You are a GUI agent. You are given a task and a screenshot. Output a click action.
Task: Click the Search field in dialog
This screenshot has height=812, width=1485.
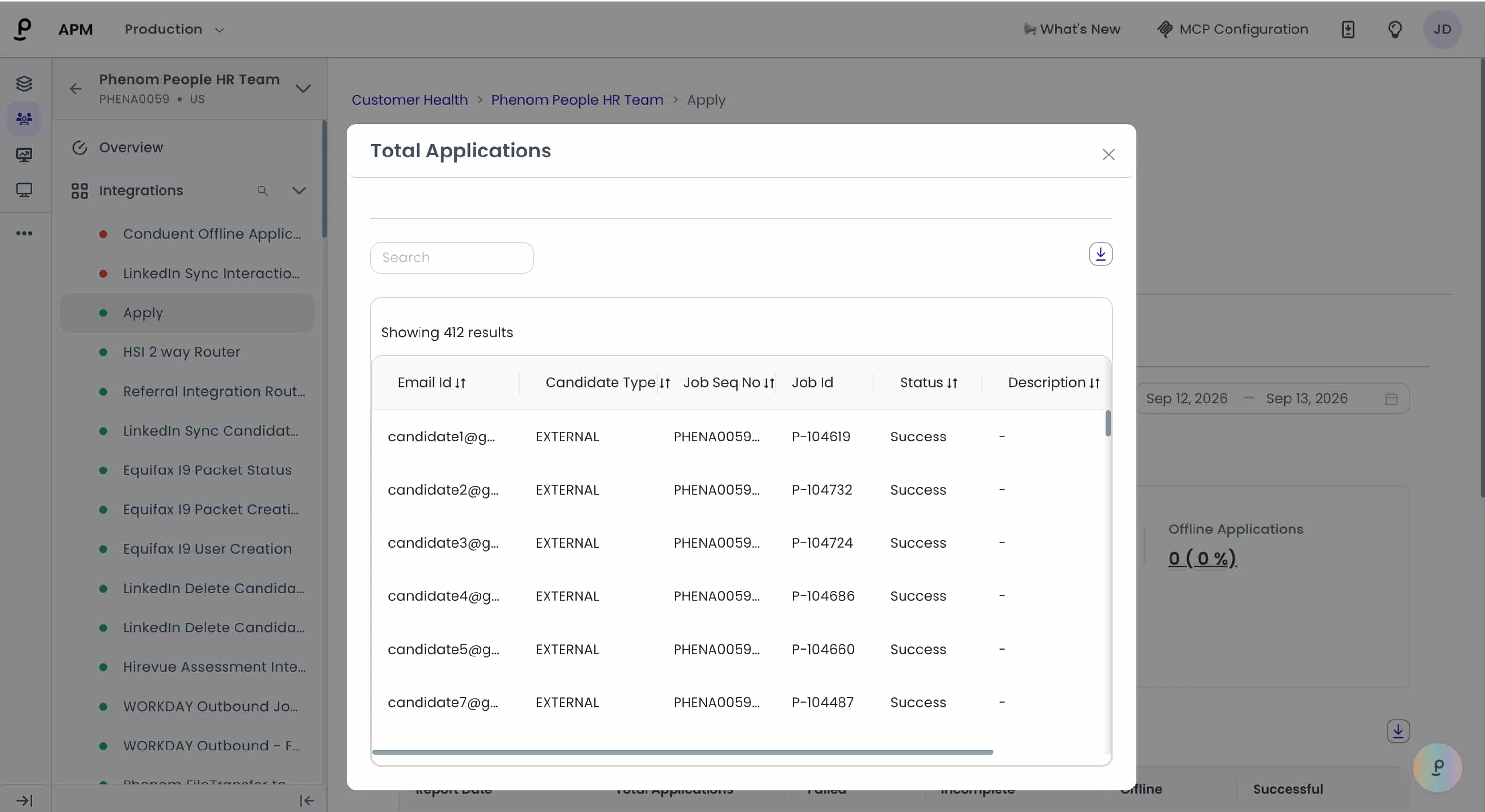pos(452,257)
